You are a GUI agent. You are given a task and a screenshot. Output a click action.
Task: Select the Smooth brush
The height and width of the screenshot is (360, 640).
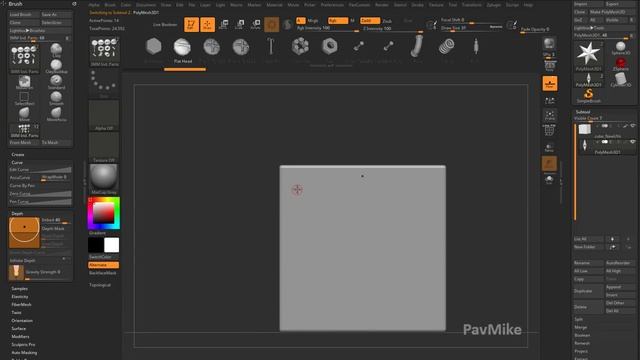tap(56, 98)
